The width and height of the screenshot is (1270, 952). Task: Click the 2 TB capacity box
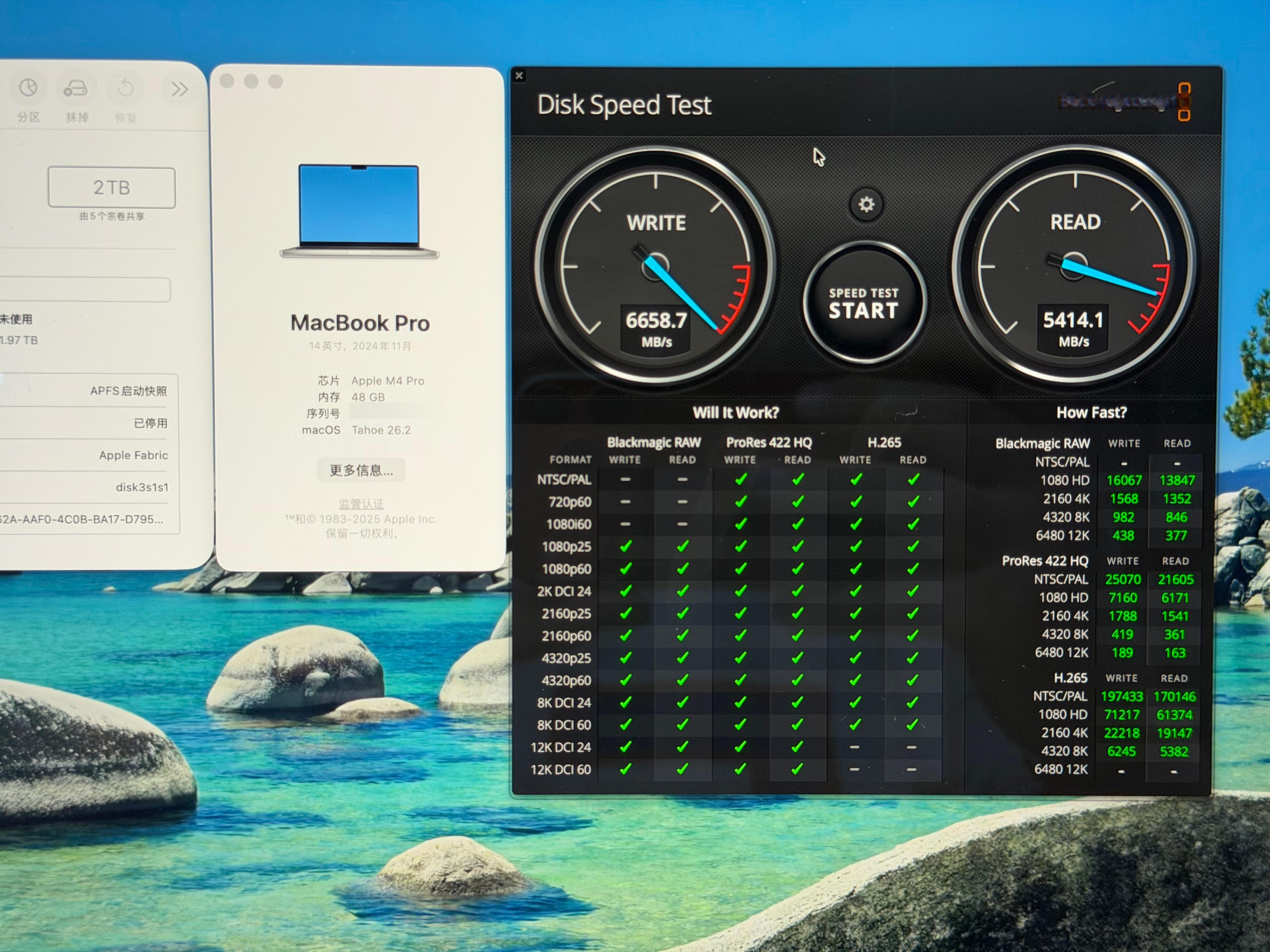112,188
